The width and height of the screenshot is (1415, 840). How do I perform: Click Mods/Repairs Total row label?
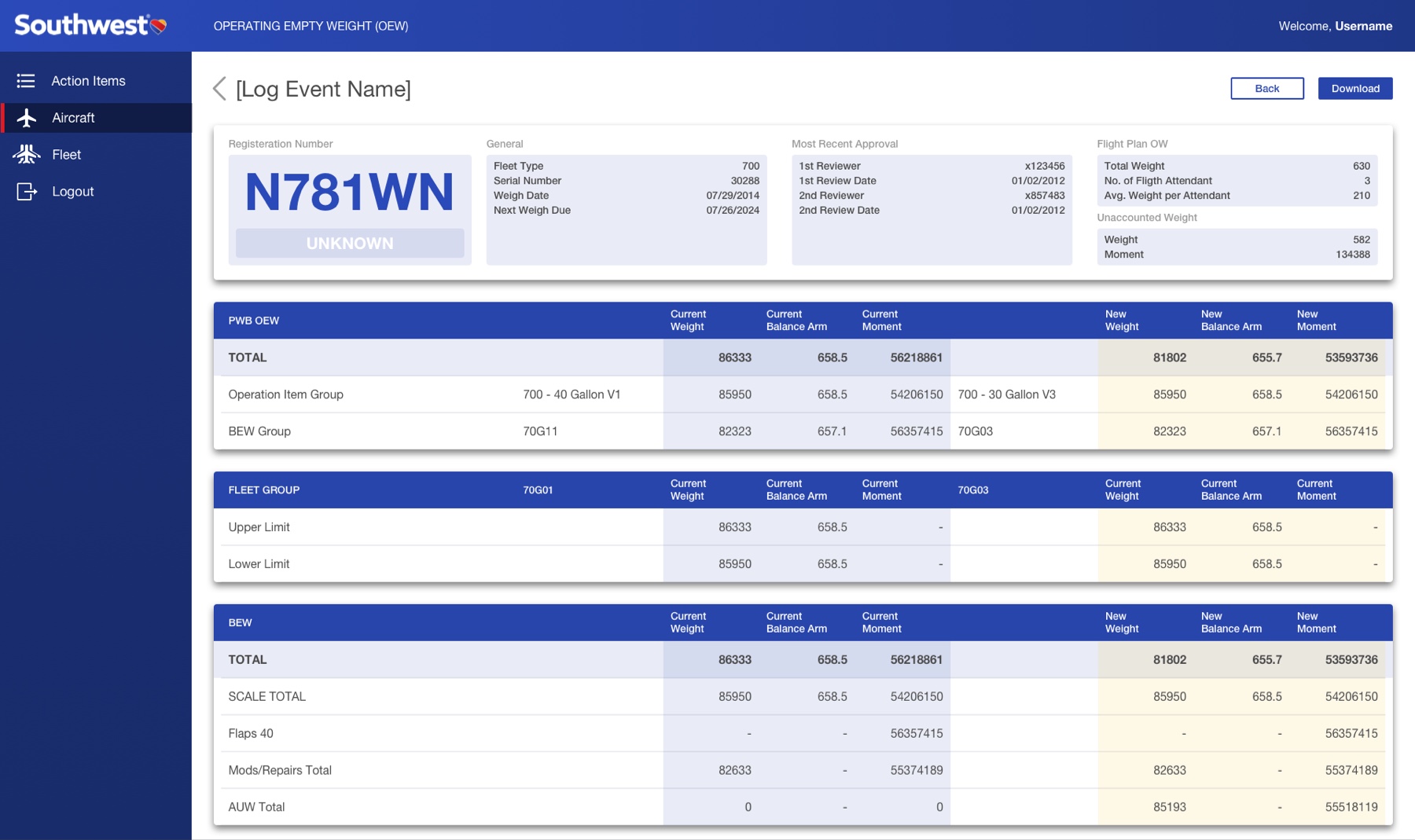pos(280,771)
